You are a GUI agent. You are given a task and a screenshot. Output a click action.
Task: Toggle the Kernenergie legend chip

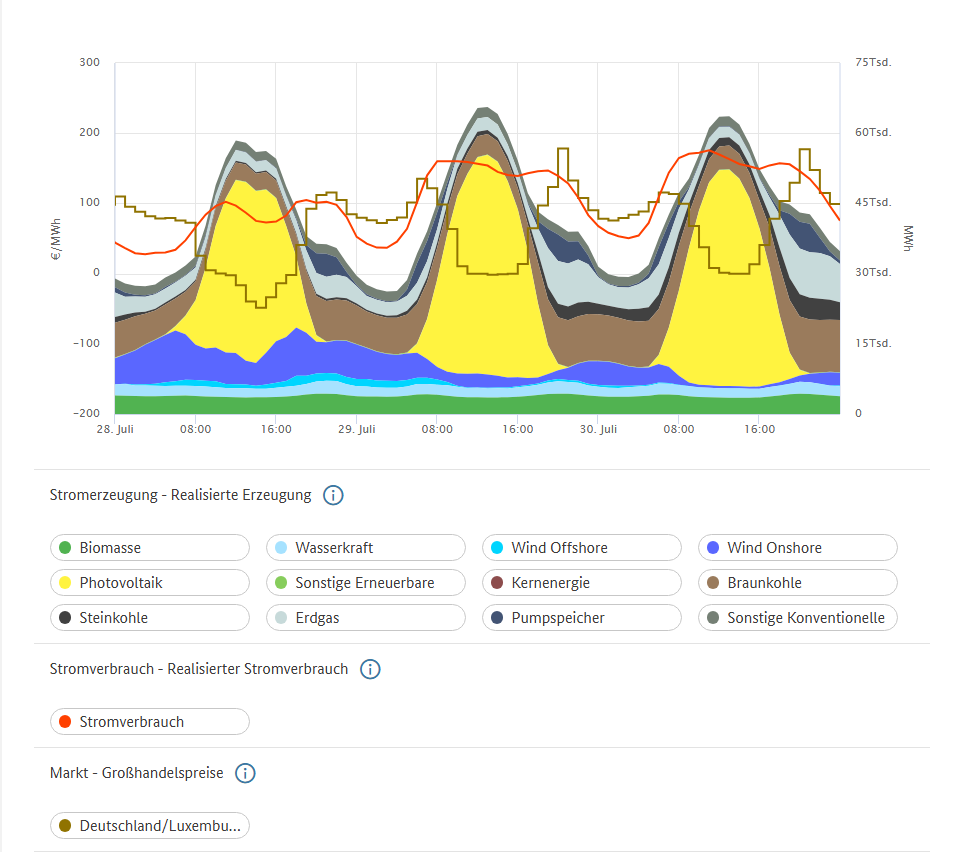(x=581, y=583)
